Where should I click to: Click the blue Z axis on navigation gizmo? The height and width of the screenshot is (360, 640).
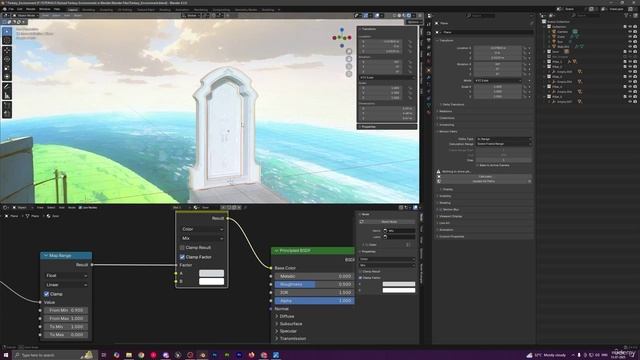coord(342,29)
